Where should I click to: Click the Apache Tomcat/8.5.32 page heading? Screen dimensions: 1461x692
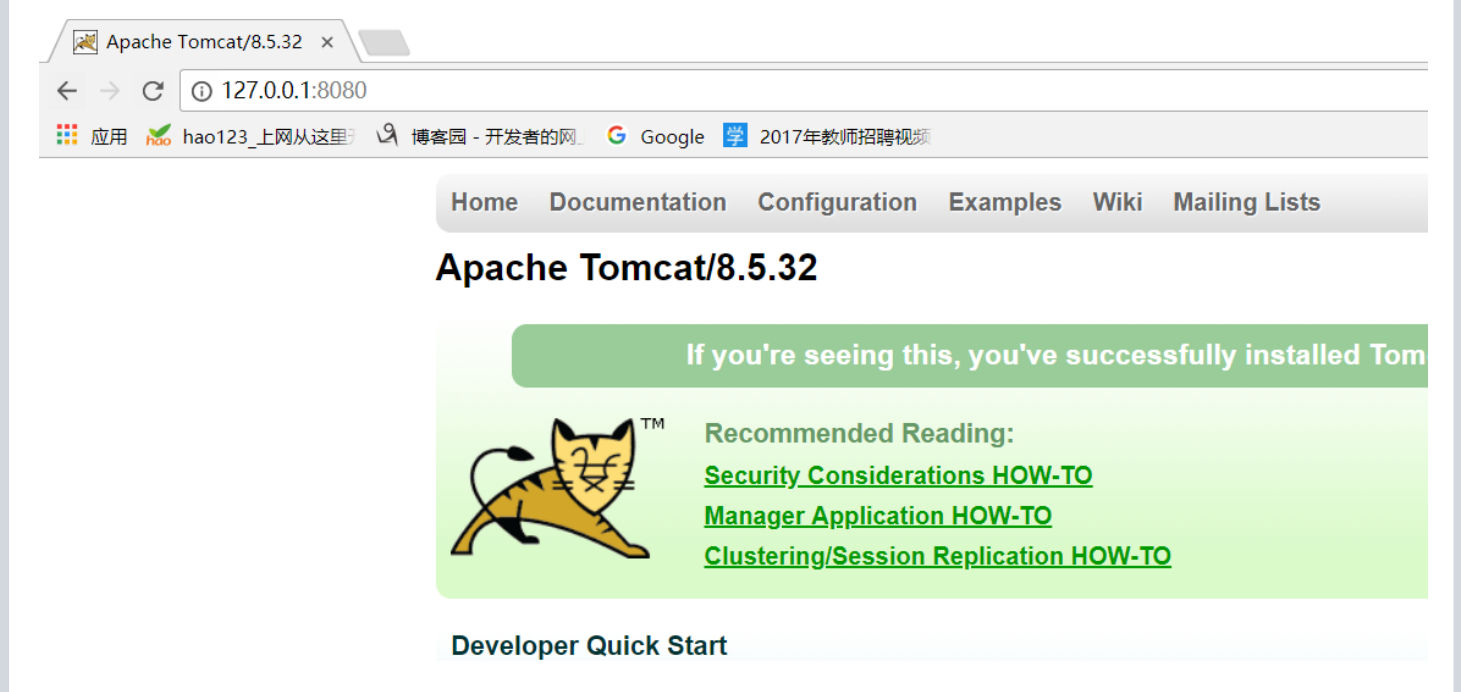point(627,268)
